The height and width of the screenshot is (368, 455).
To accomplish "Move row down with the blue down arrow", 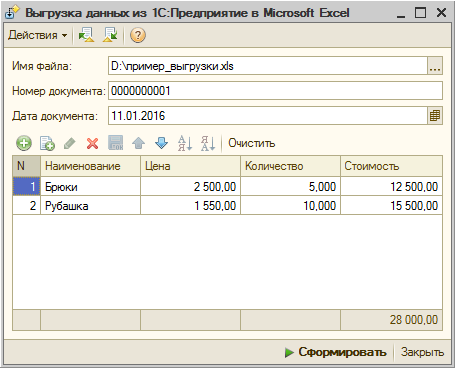I will (x=161, y=143).
